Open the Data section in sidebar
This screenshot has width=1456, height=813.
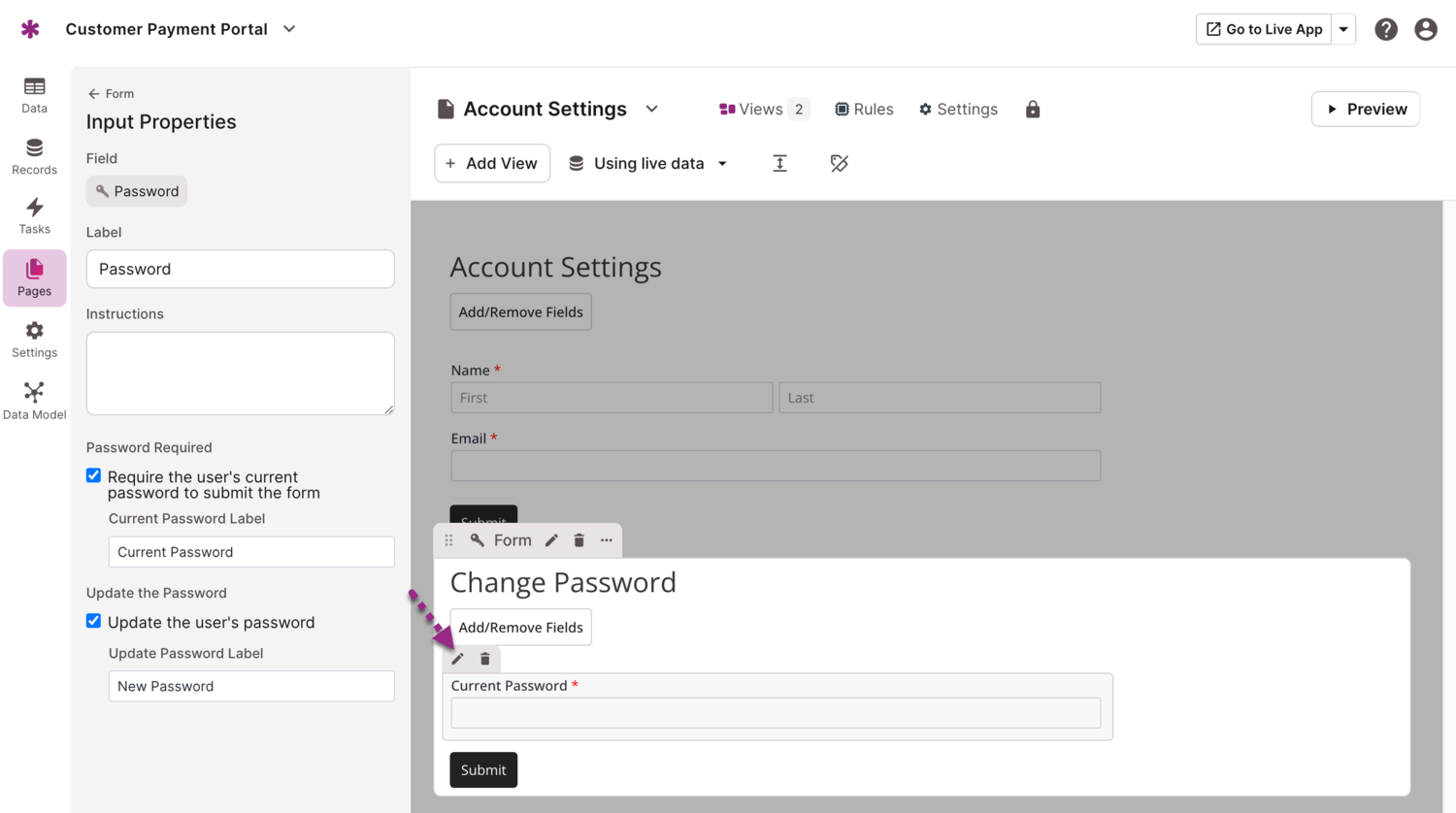coord(34,95)
